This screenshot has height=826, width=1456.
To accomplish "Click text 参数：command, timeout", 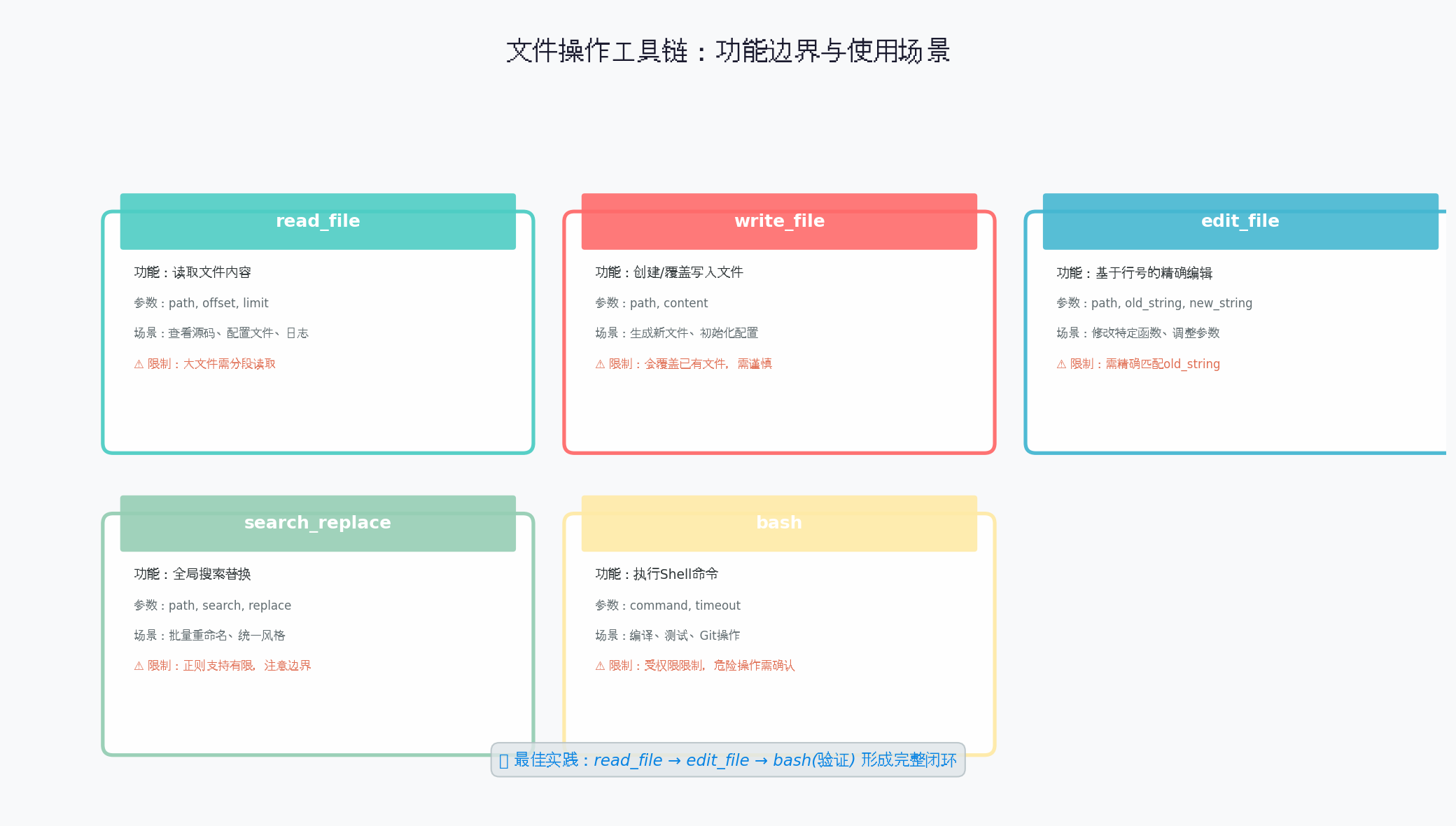I will 668,605.
